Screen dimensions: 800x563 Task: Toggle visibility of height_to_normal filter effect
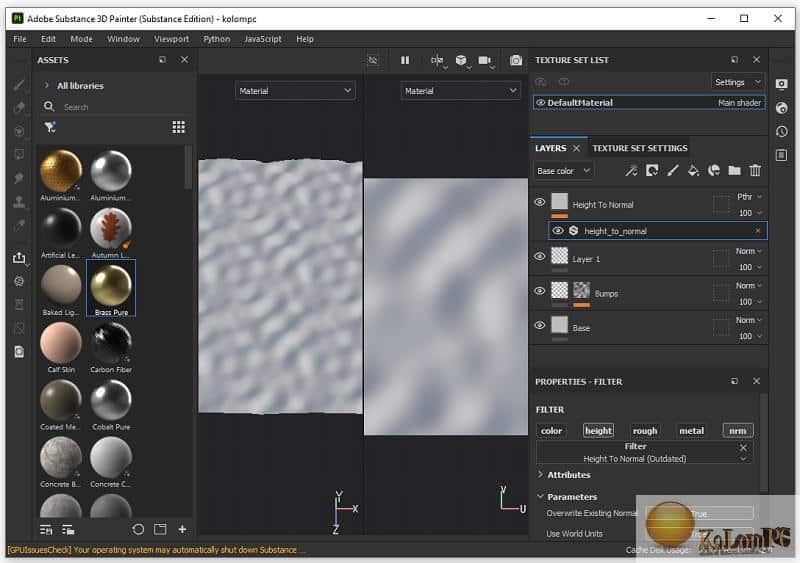(x=558, y=231)
